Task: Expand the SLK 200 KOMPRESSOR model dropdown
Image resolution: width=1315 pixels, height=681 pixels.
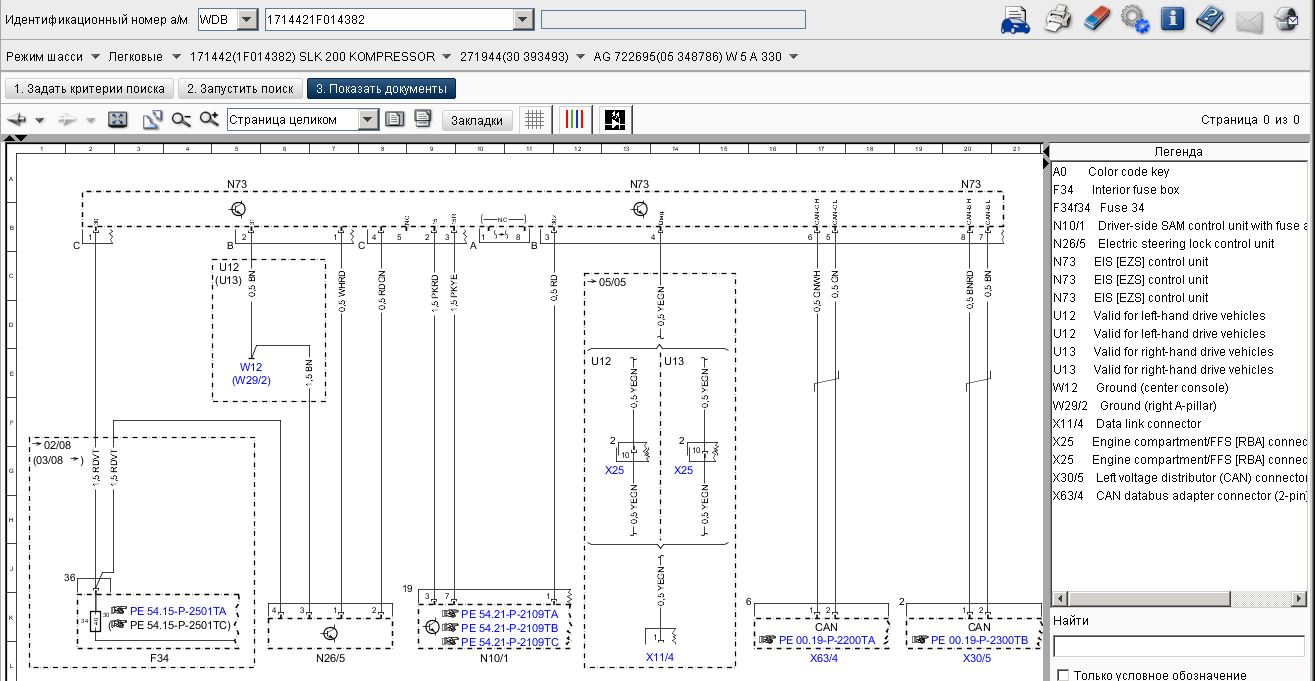Action: [446, 57]
